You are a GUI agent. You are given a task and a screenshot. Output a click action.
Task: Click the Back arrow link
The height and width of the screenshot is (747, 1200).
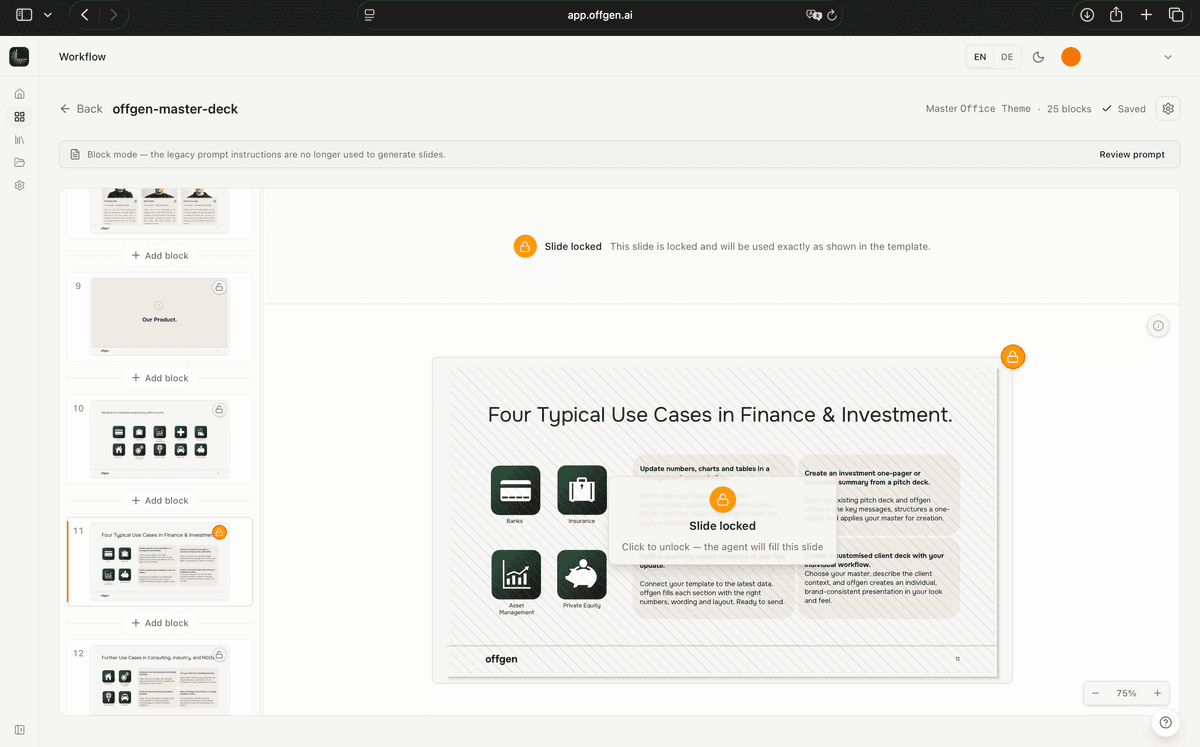click(x=81, y=109)
